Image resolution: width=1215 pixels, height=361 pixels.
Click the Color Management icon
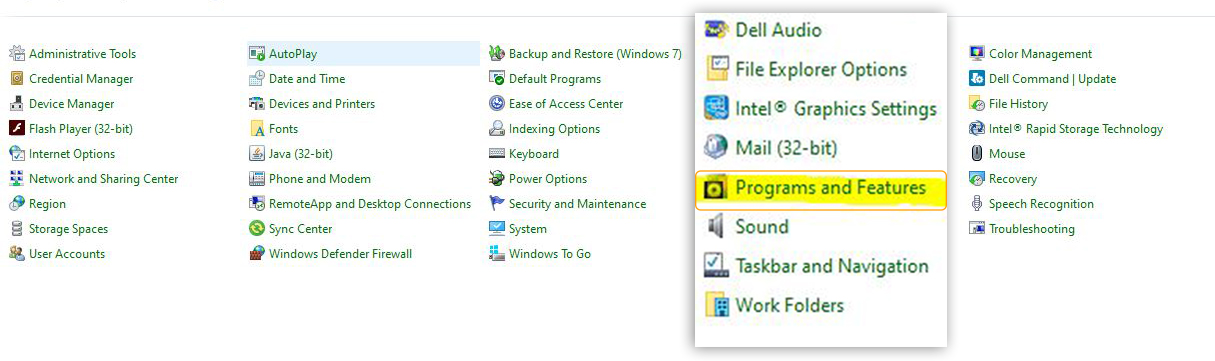(977, 54)
